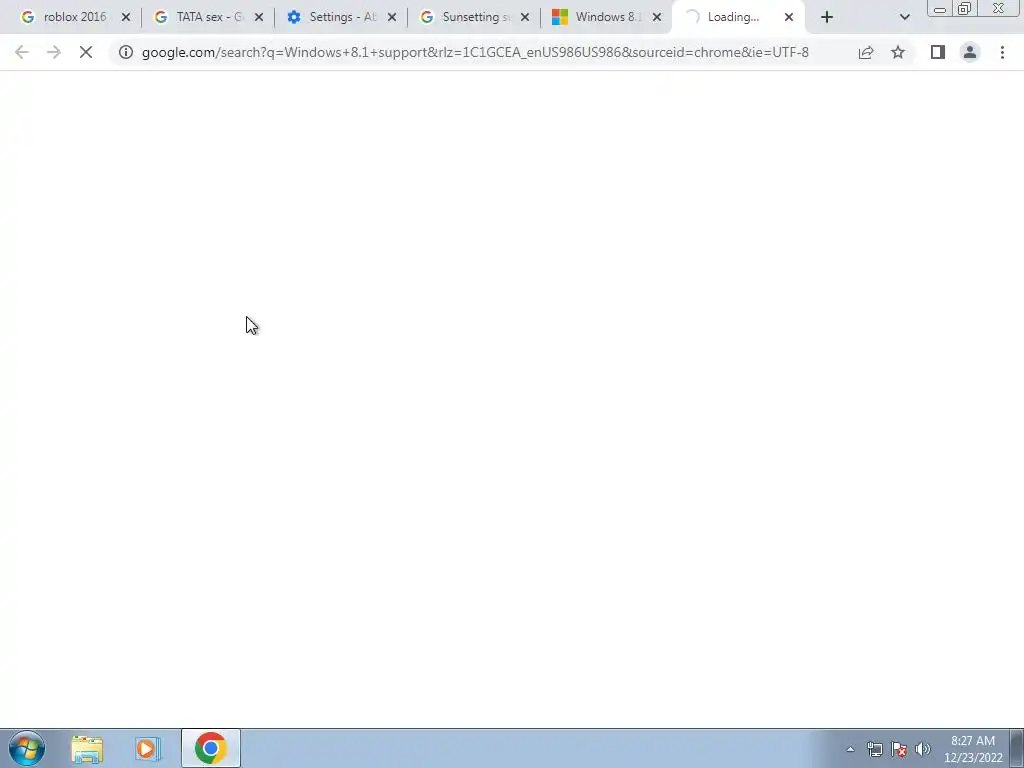The width and height of the screenshot is (1024, 768).
Task: Close the Chrome window
Action: tap(999, 9)
